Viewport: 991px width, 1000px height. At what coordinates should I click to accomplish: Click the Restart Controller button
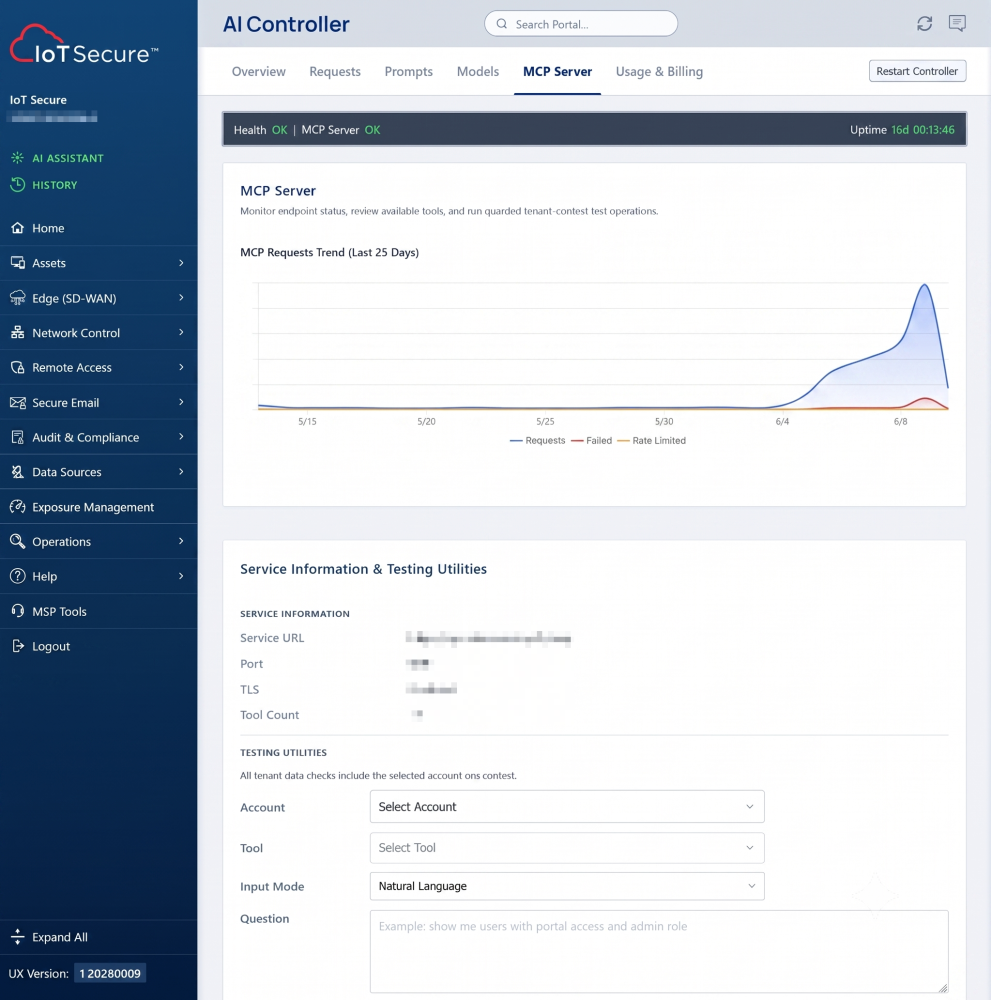[x=917, y=71]
